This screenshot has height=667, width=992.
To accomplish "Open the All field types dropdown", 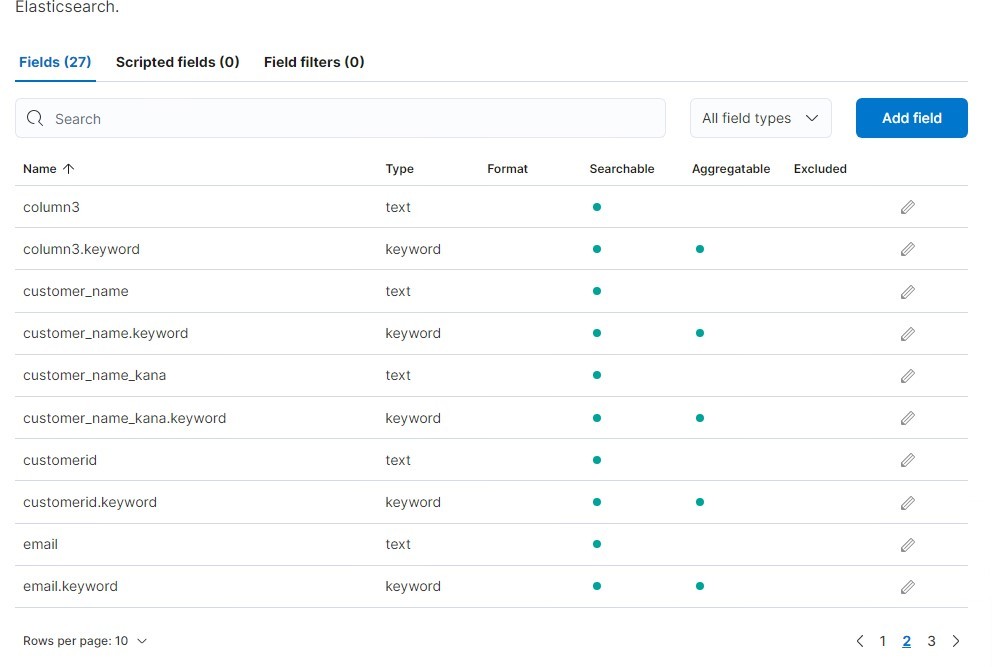I will pyautogui.click(x=760, y=118).
